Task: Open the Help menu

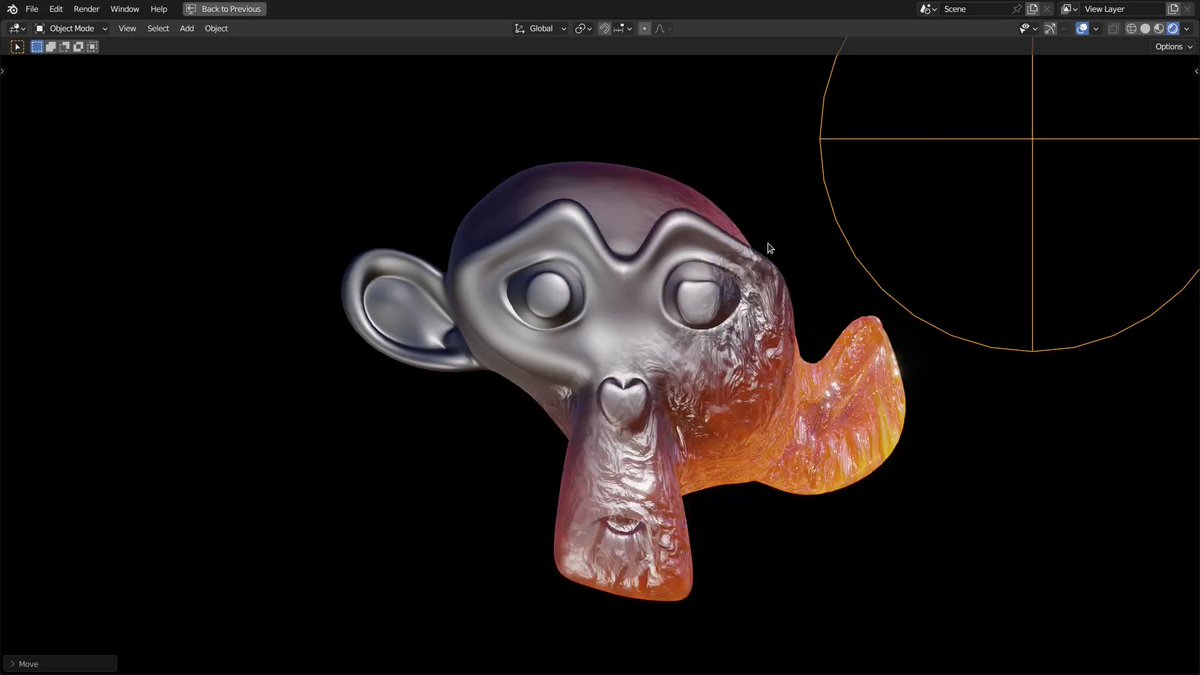Action: pyautogui.click(x=159, y=9)
